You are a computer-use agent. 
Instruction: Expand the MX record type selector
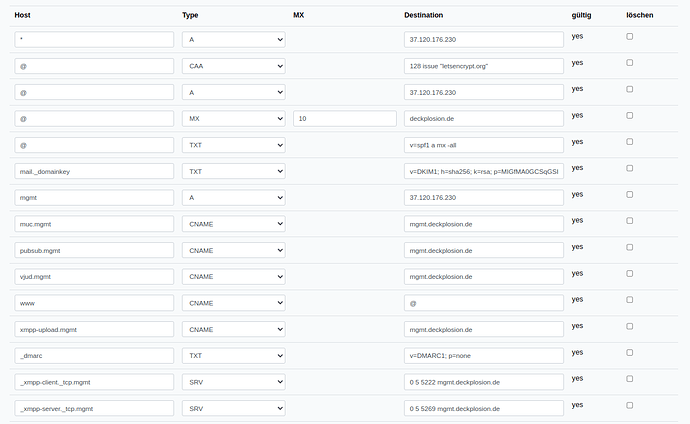pyautogui.click(x=234, y=118)
